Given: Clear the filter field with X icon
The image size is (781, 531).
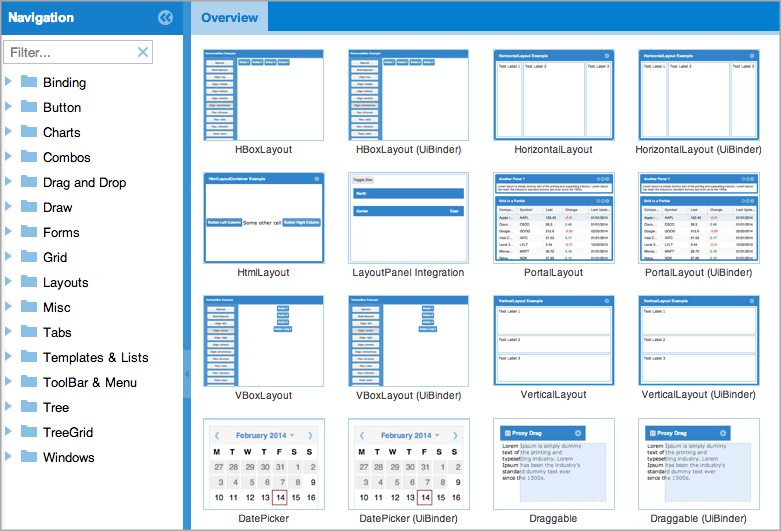Looking at the screenshot, I should (143, 52).
